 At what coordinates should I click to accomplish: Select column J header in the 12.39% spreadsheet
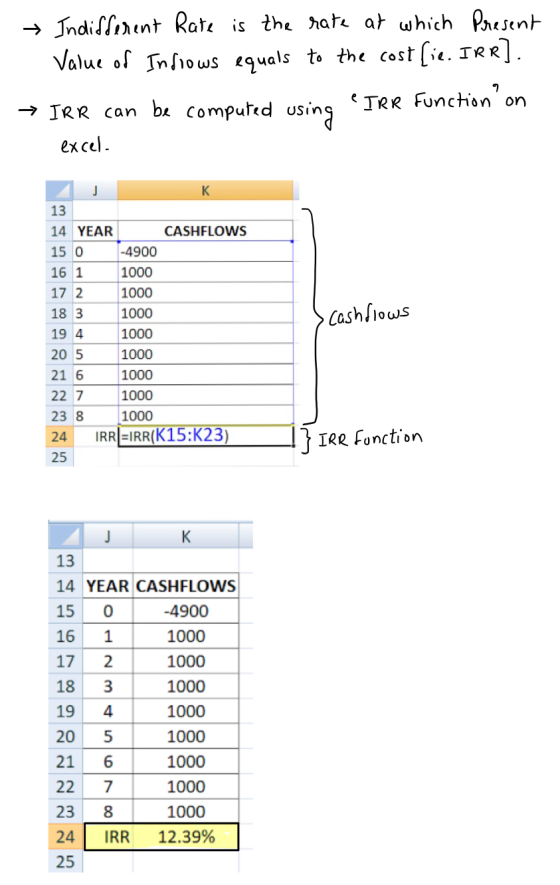pyautogui.click(x=108, y=535)
